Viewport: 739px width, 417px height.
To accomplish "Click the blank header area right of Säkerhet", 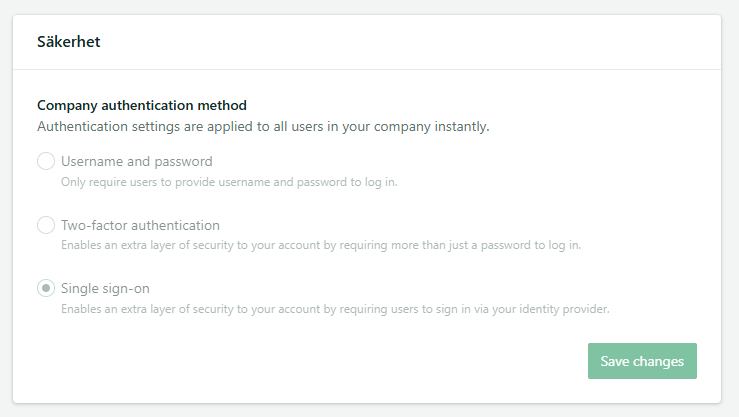I will click(405, 41).
